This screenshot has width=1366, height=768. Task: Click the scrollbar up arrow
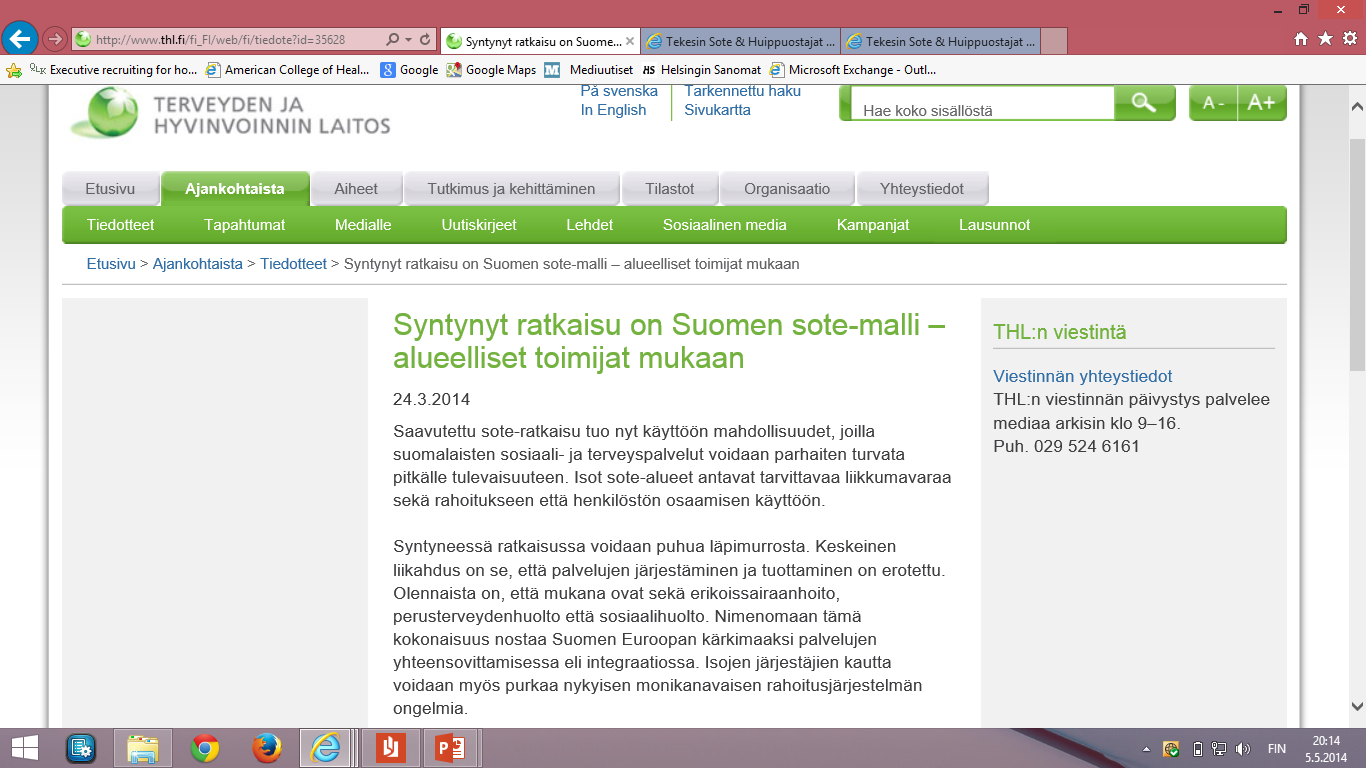pos(1357,105)
